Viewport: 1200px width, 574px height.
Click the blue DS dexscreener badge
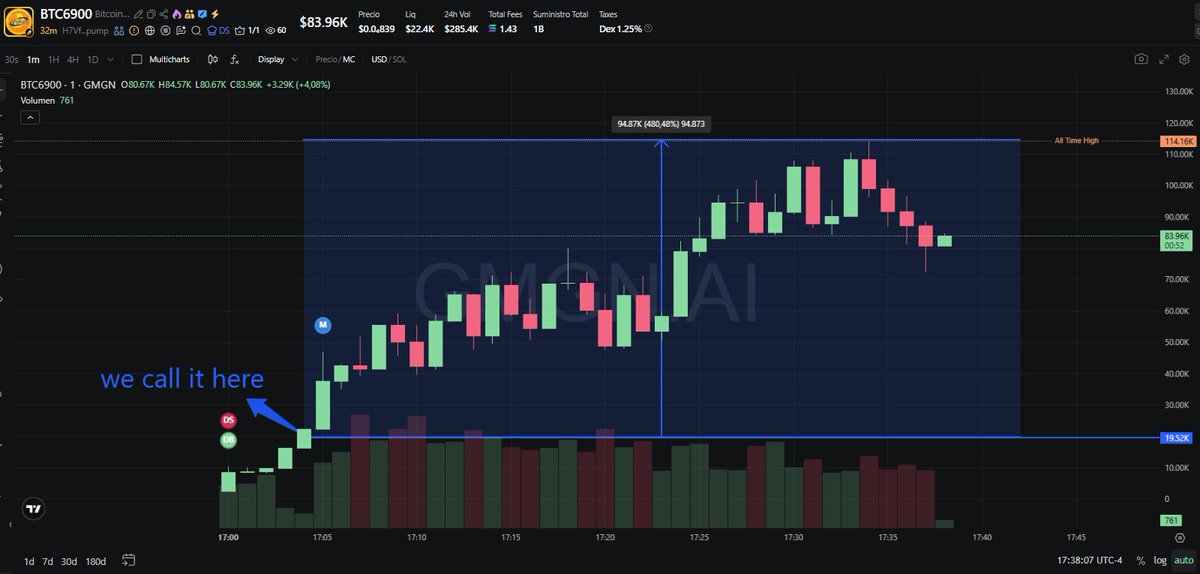pyautogui.click(x=218, y=31)
